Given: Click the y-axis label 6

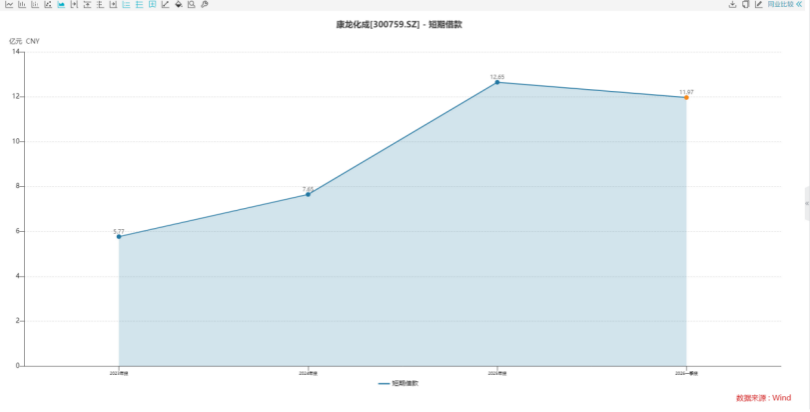Looking at the screenshot, I should click(17, 231).
